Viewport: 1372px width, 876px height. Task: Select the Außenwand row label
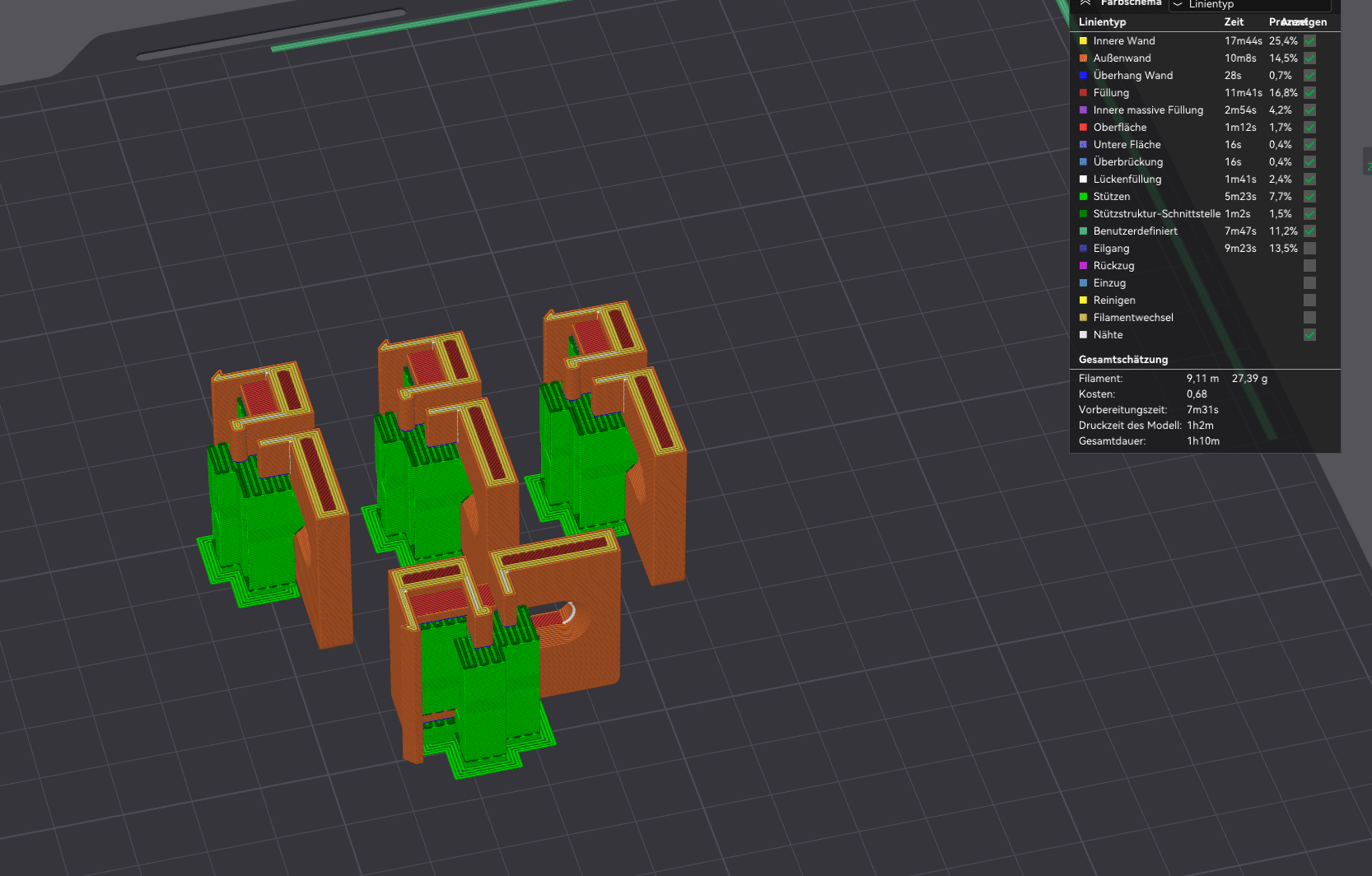[1122, 58]
